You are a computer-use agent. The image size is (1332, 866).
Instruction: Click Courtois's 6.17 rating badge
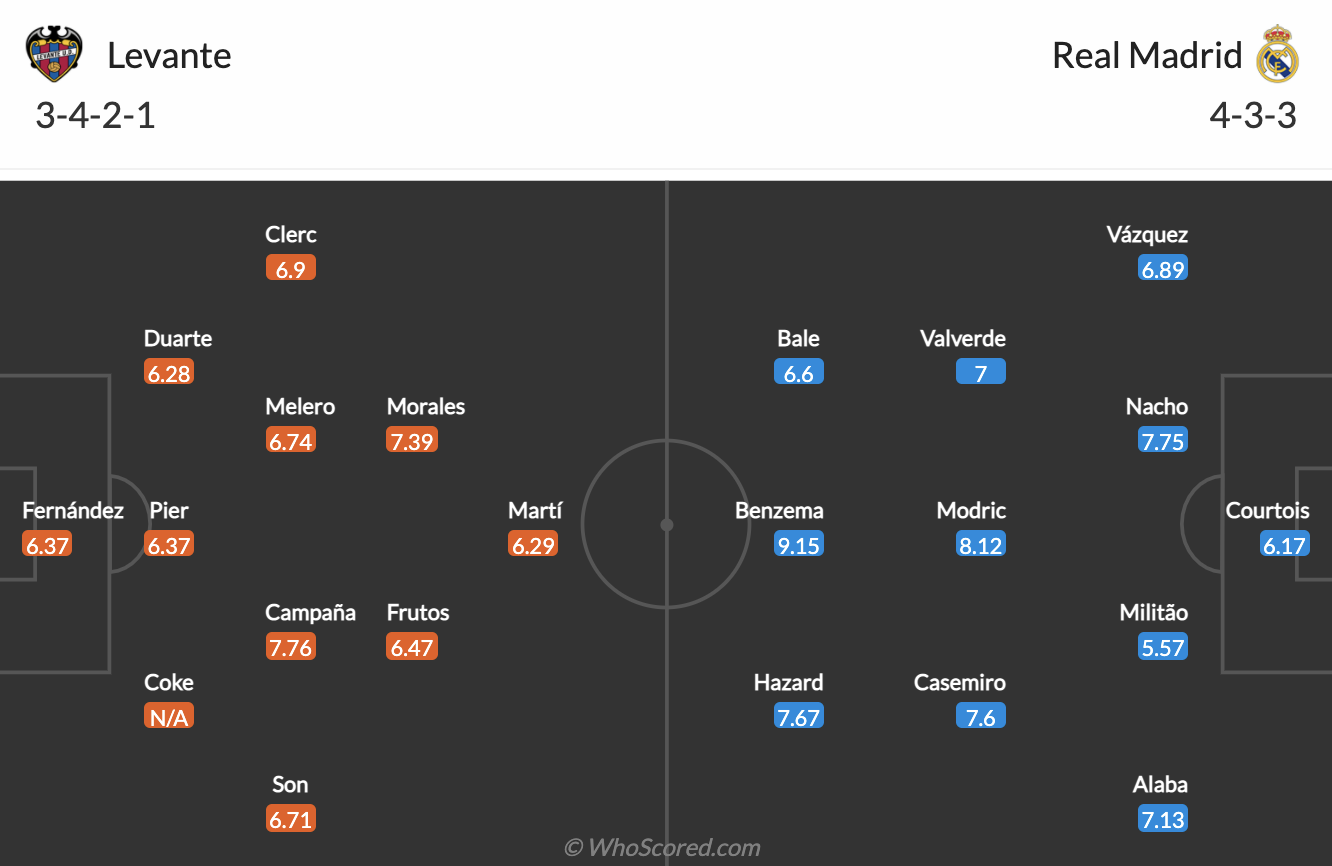(x=1284, y=545)
